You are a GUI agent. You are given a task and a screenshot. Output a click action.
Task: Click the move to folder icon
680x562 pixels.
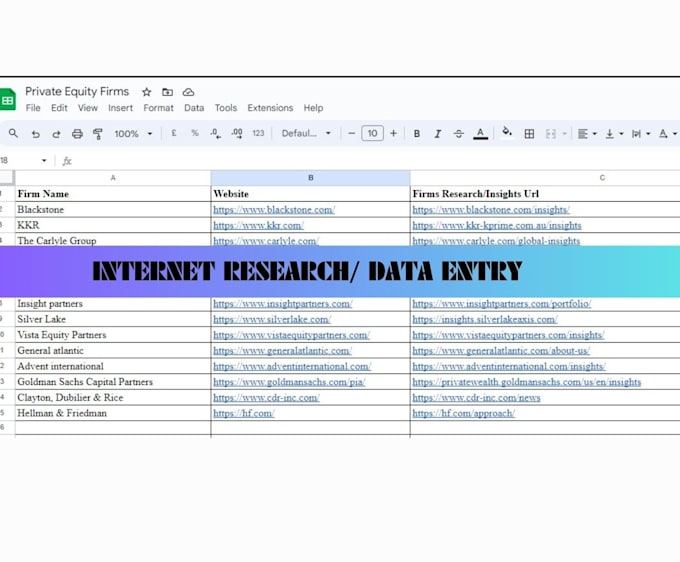pyautogui.click(x=167, y=92)
